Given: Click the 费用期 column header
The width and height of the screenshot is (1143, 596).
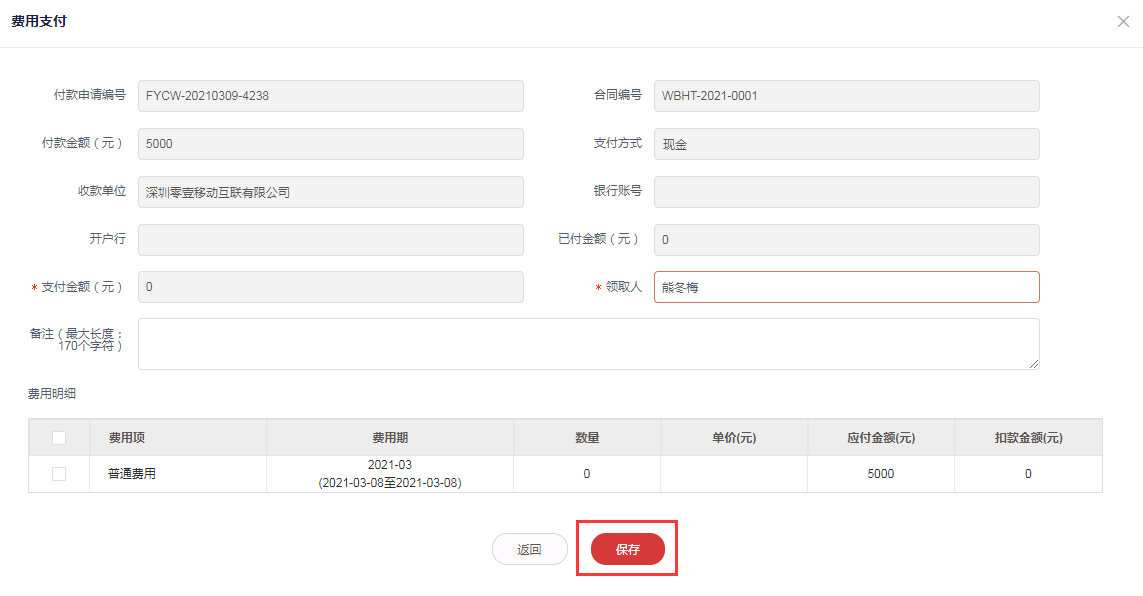Looking at the screenshot, I should pos(390,438).
